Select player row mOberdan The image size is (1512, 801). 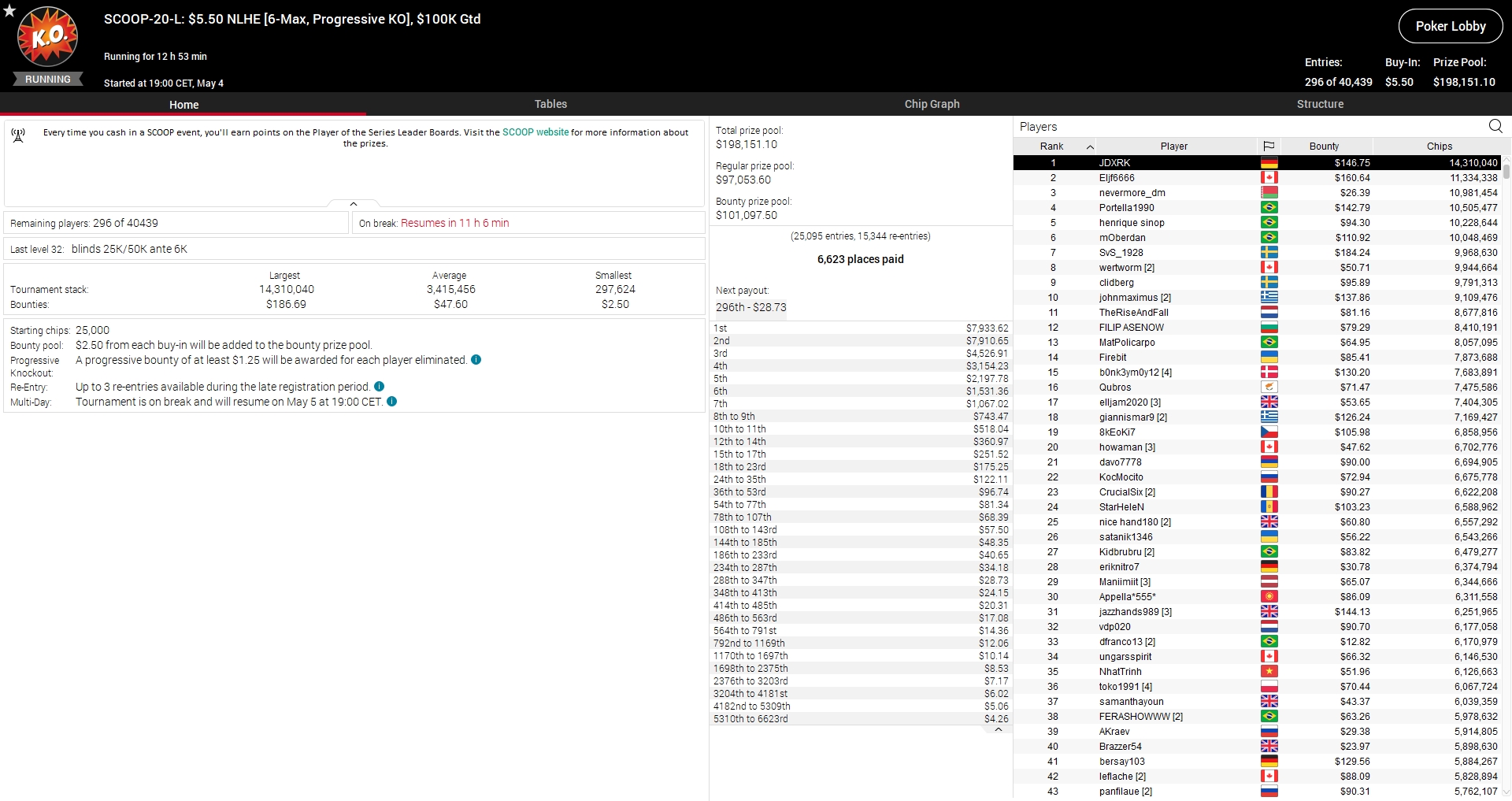(1257, 238)
